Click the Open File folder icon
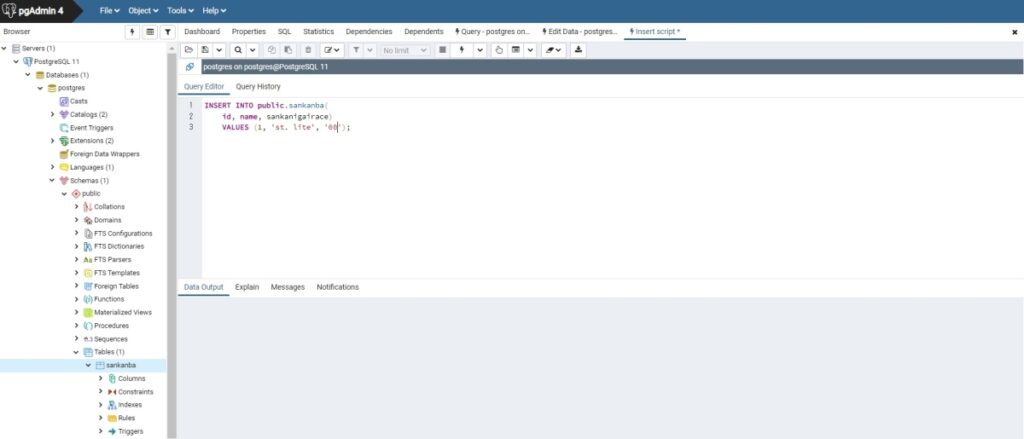 pyautogui.click(x=189, y=49)
